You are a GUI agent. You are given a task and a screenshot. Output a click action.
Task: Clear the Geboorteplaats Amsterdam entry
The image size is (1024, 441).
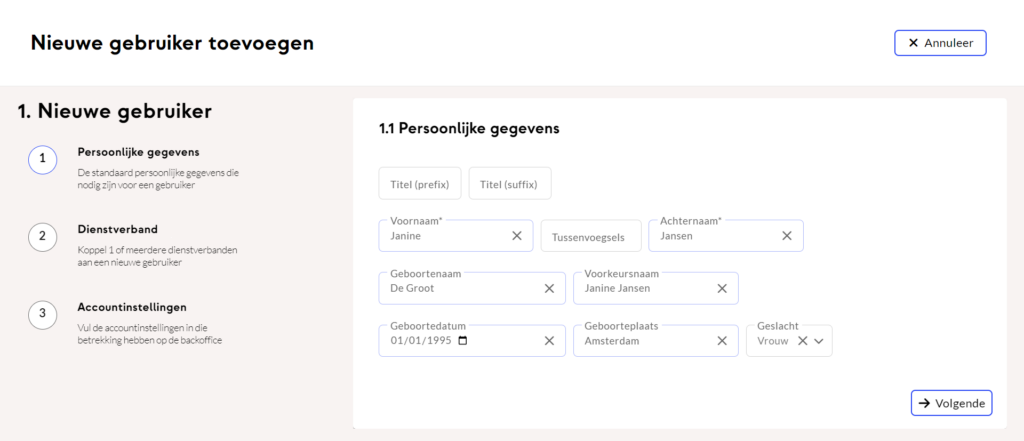tap(722, 340)
